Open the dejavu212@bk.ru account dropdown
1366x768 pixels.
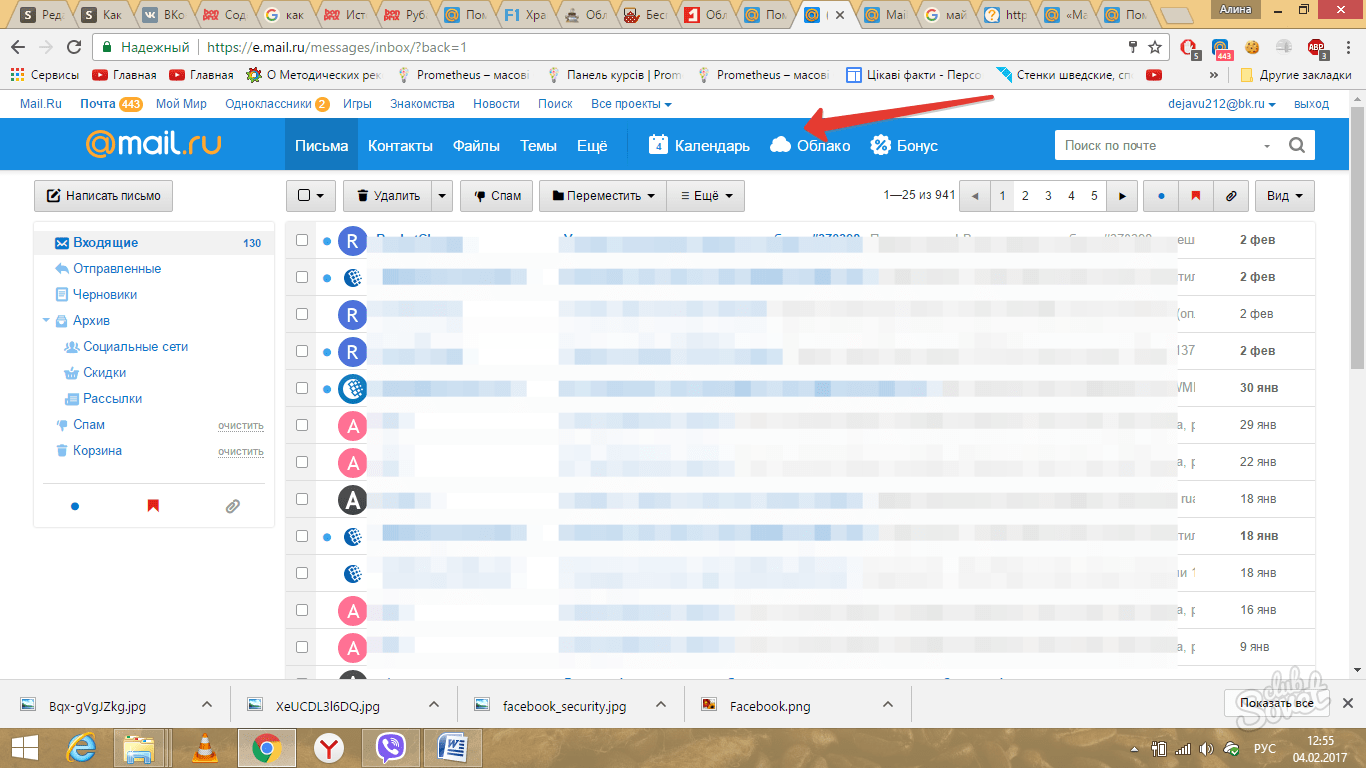click(1222, 104)
